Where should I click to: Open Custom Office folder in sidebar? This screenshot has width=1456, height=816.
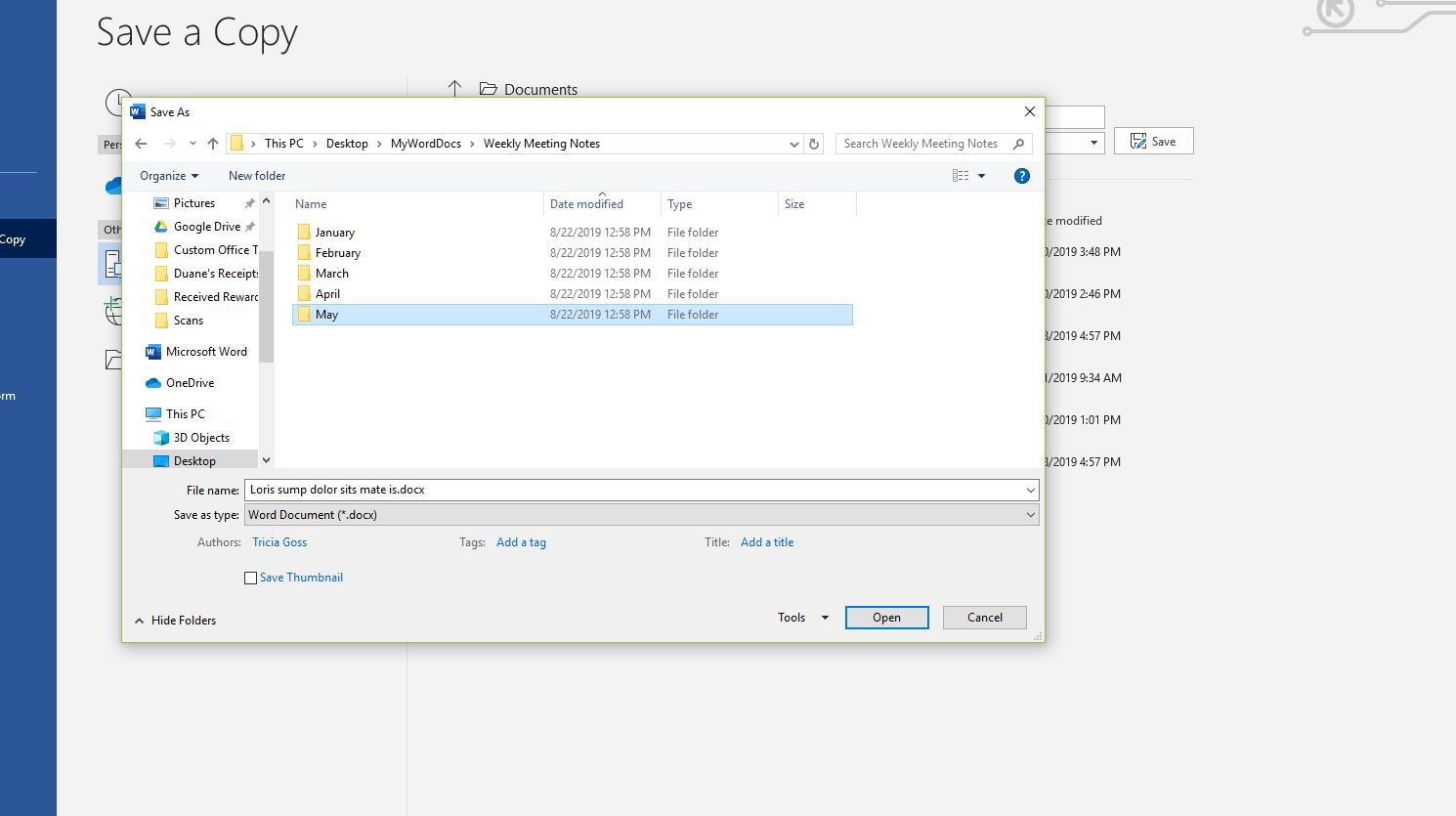coord(206,250)
